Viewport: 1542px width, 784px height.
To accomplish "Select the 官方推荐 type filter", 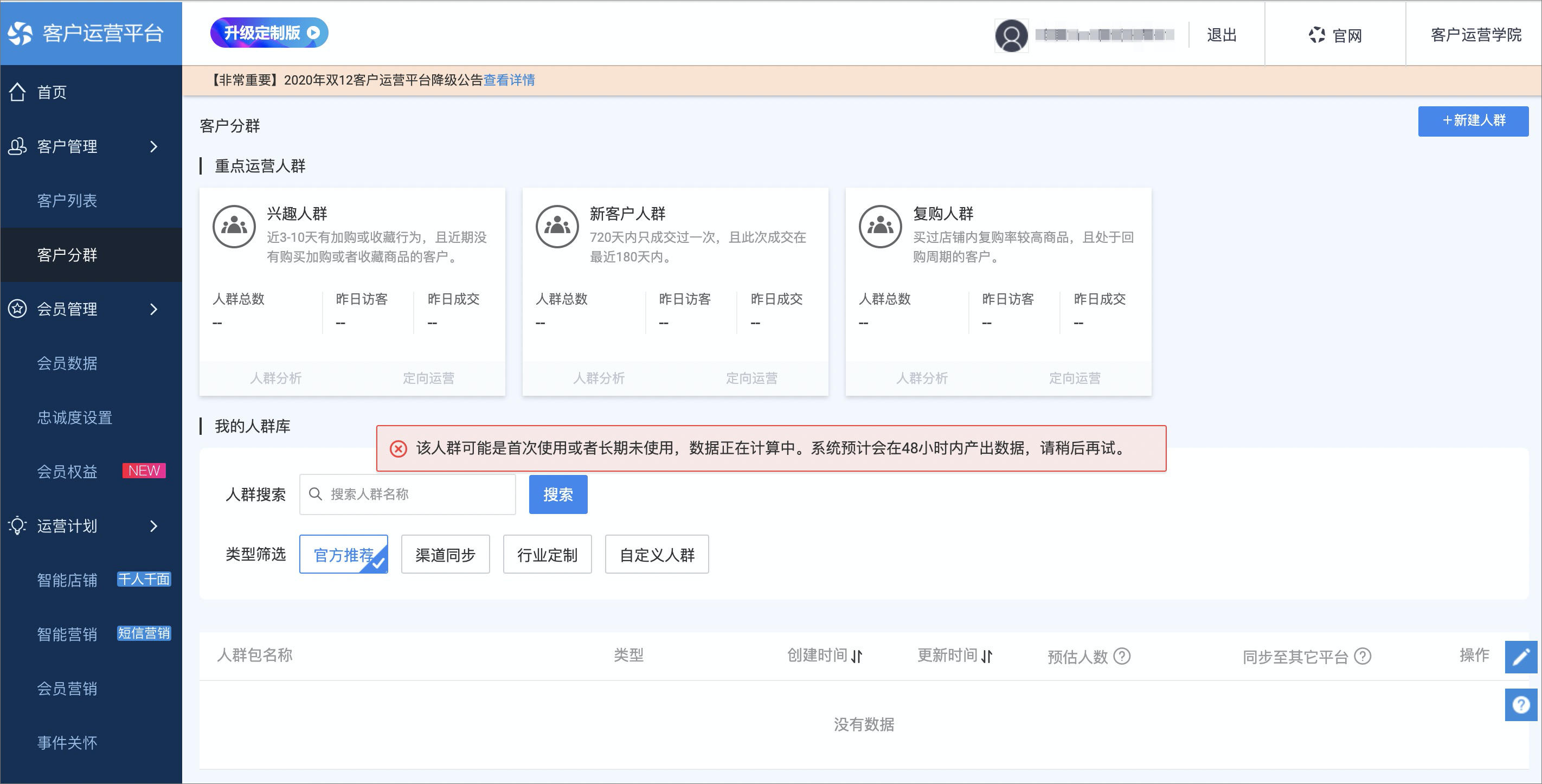I will tap(344, 555).
